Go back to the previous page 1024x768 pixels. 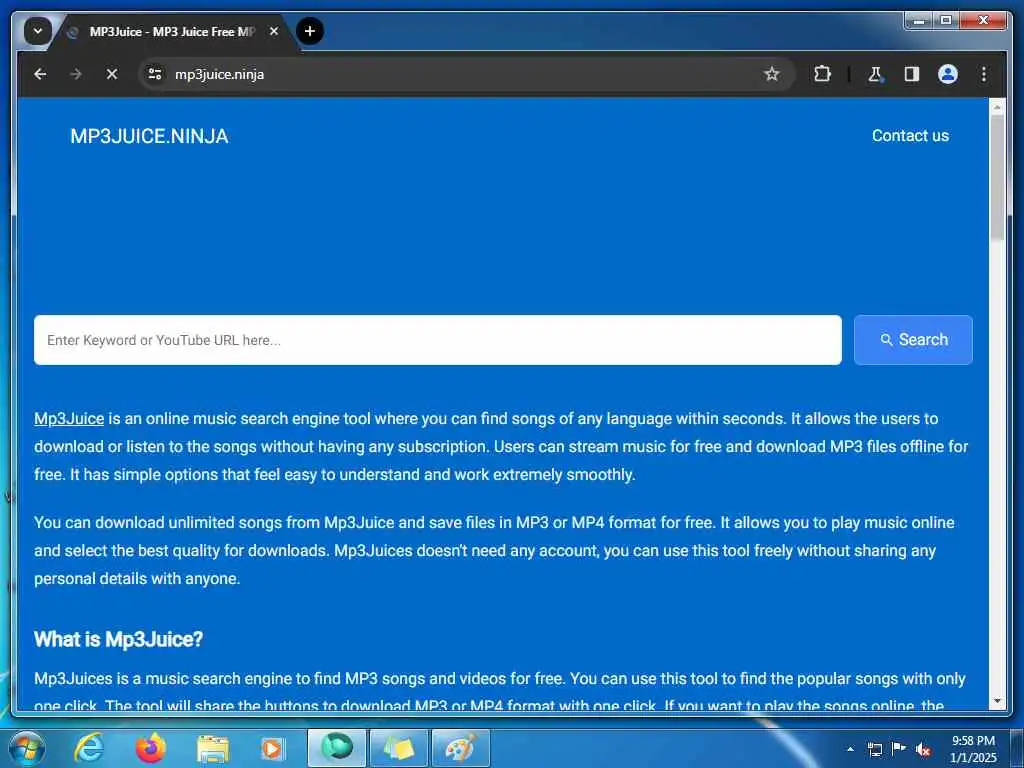pos(40,74)
